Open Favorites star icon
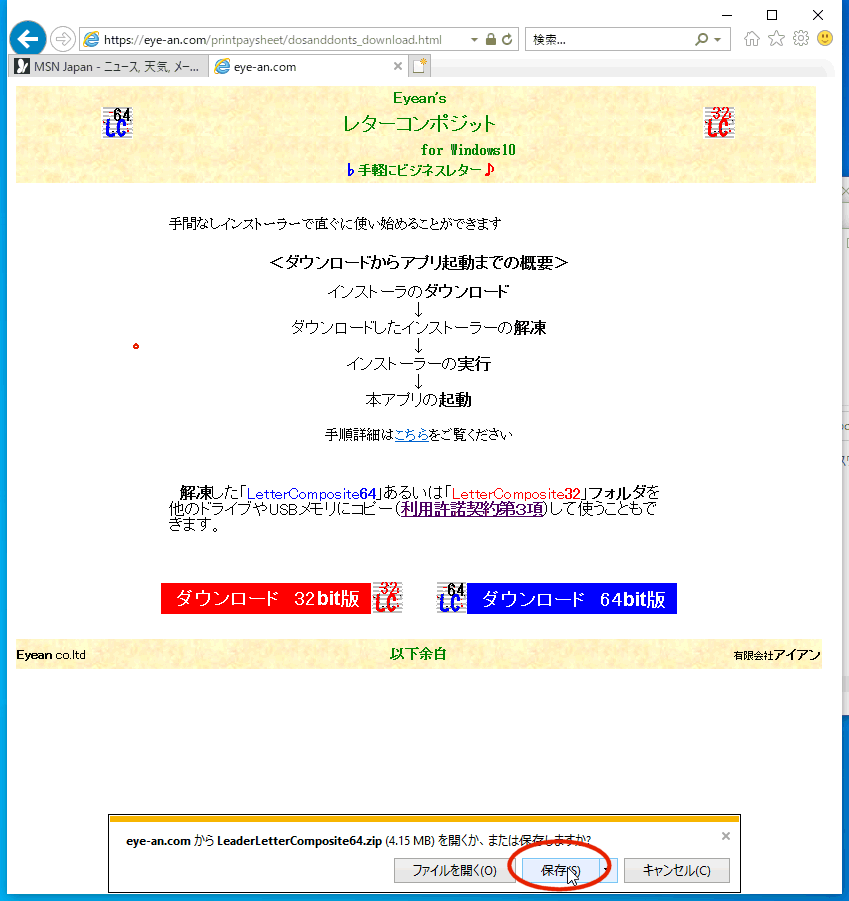Screen dimensions: 849x901 776,39
